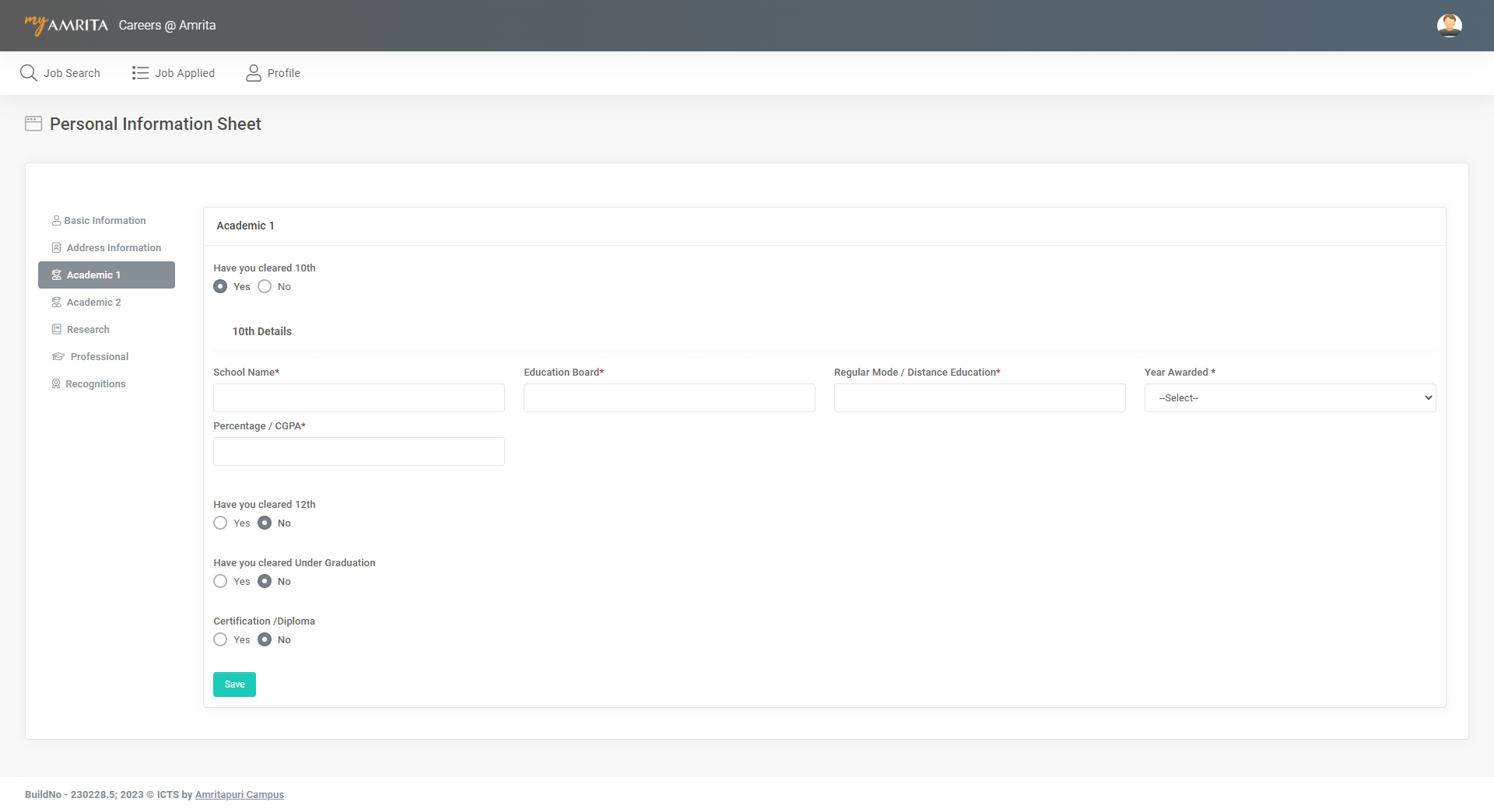Focus the Percentage / CGPA field
1494x812 pixels.
point(359,452)
